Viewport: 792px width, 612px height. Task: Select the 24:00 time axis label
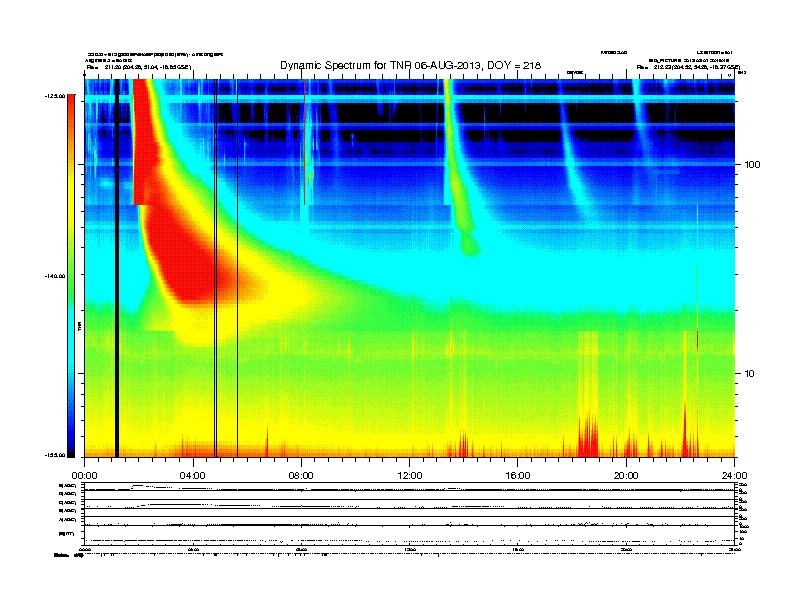[x=734, y=476]
